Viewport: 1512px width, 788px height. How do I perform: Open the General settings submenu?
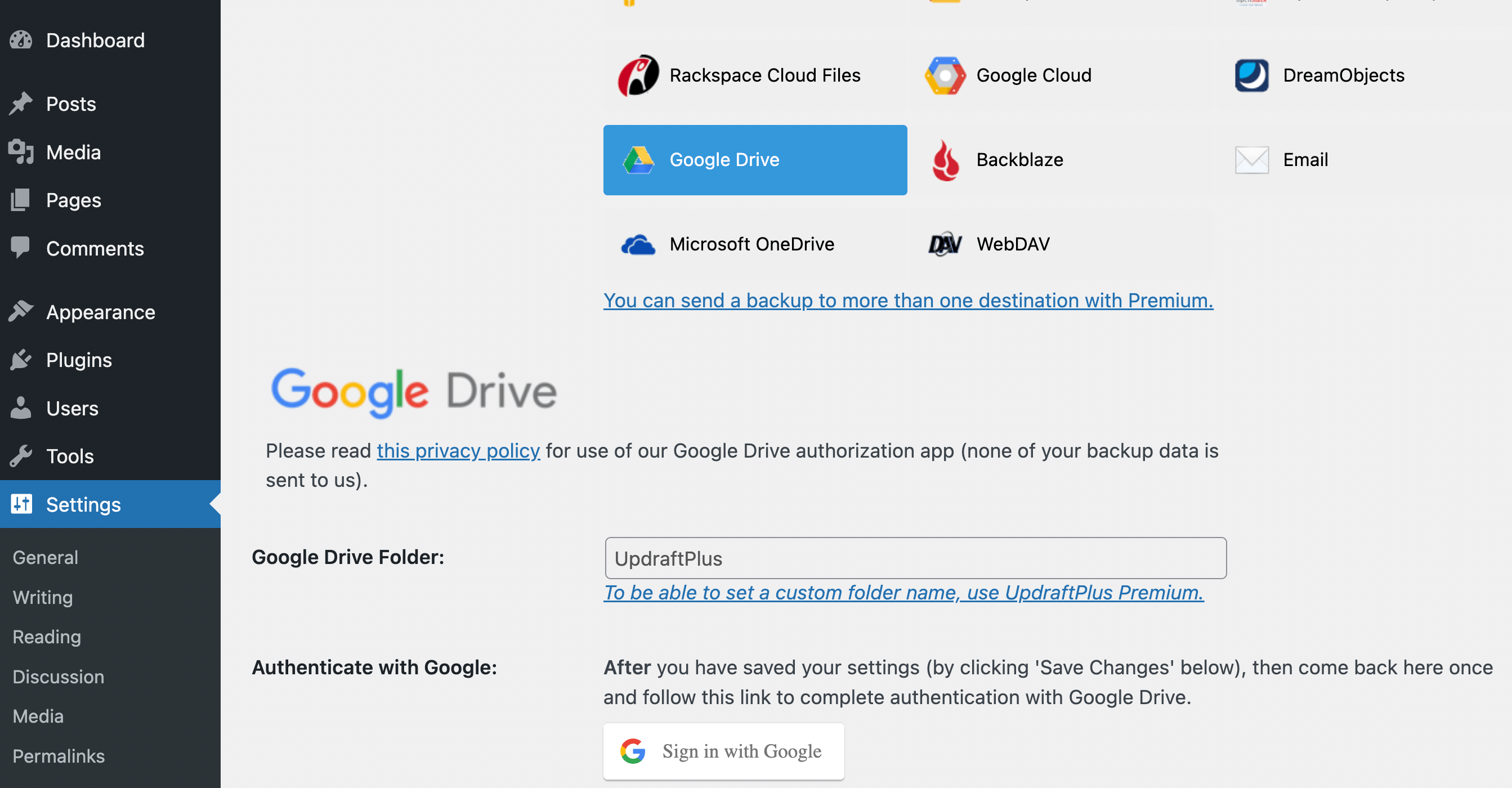pos(44,557)
